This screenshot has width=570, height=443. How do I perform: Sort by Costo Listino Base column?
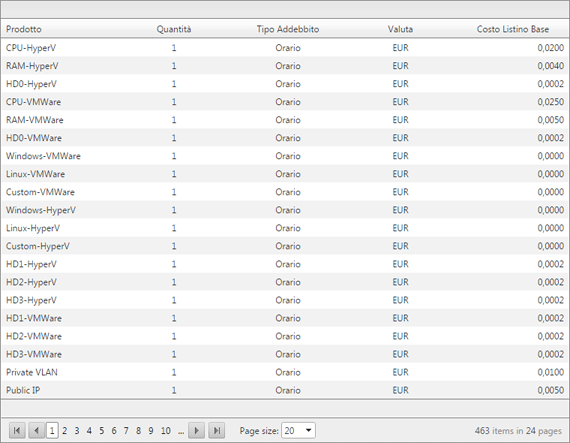coord(513,29)
